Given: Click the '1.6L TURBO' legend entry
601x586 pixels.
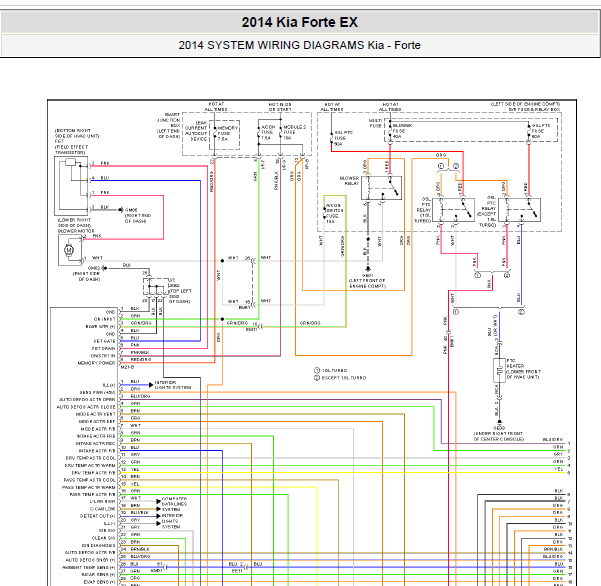Looking at the screenshot, I should [x=330, y=371].
